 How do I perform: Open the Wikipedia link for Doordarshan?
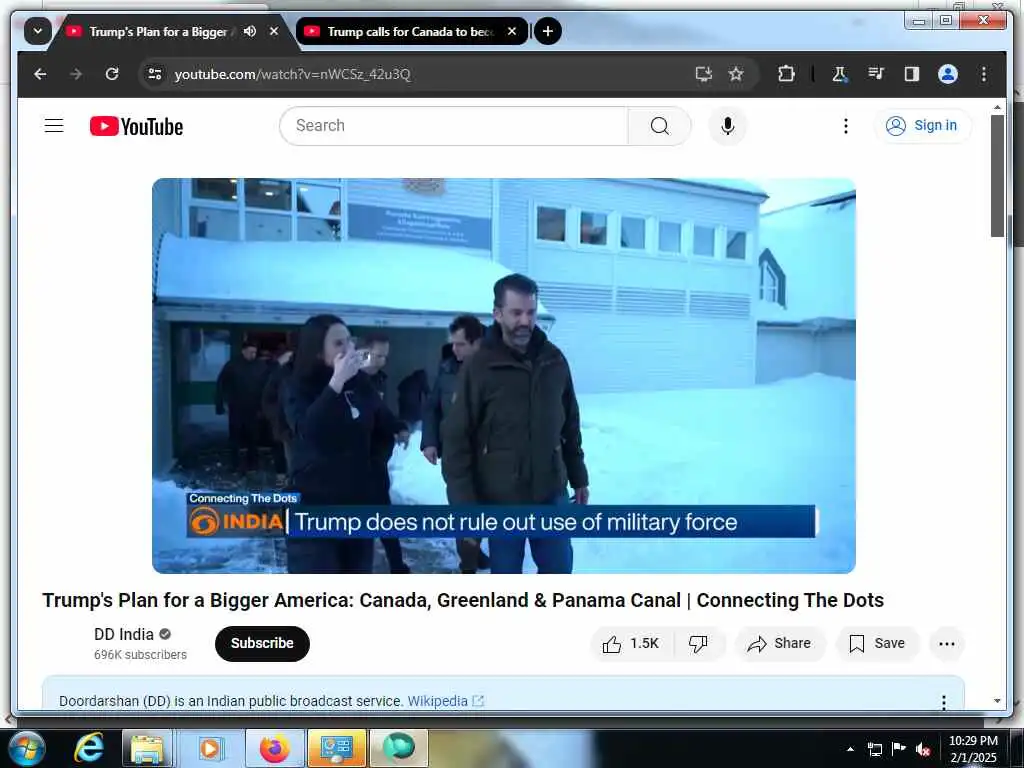click(445, 701)
